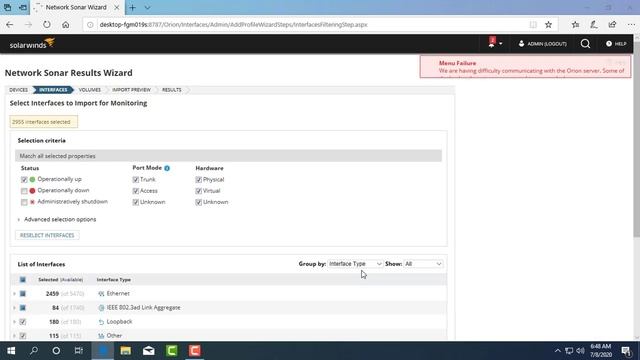
Task: Uncheck Operationally up status
Action: click(x=24, y=180)
